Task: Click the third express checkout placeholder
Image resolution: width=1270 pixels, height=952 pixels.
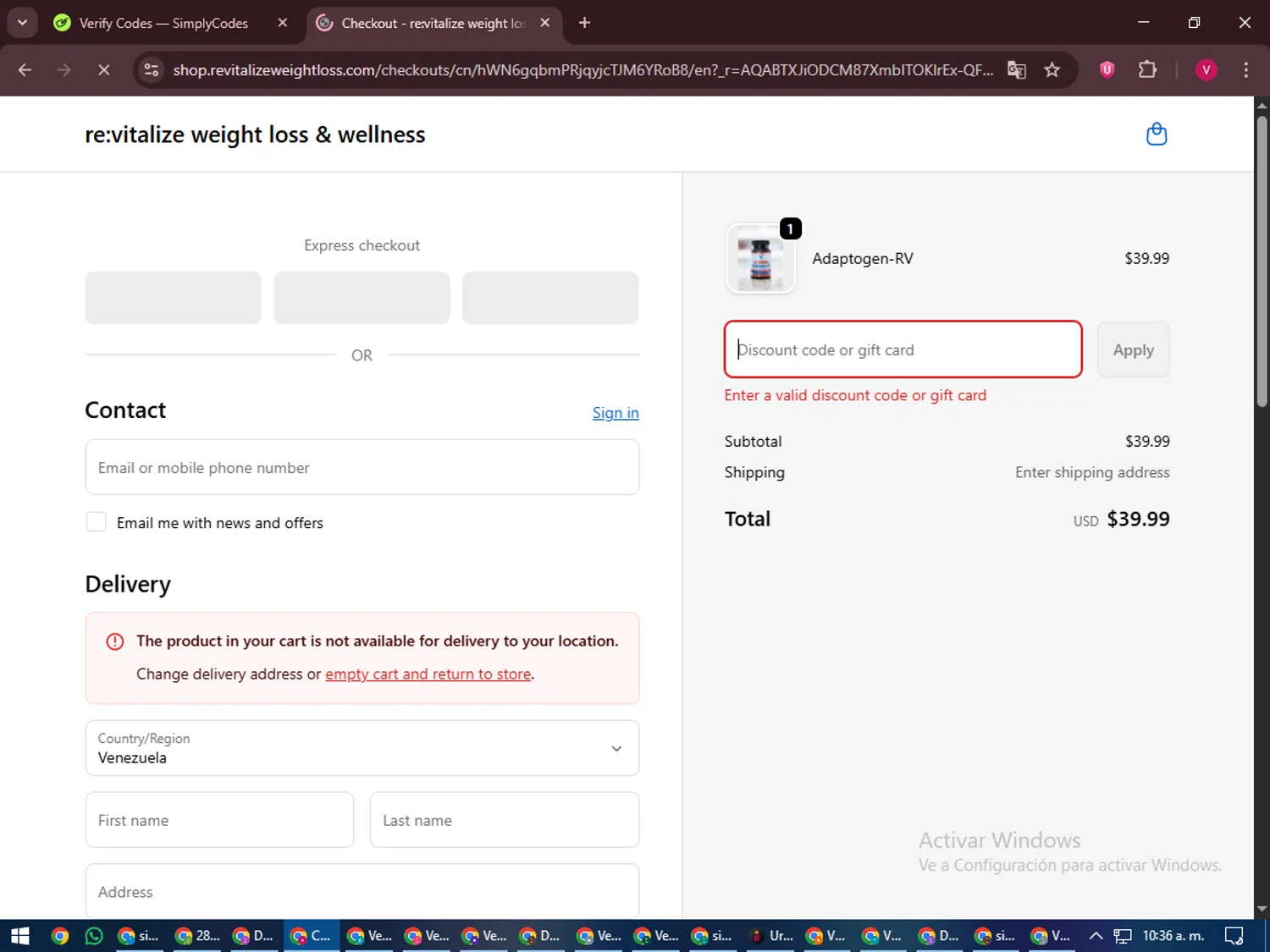Action: tap(550, 298)
